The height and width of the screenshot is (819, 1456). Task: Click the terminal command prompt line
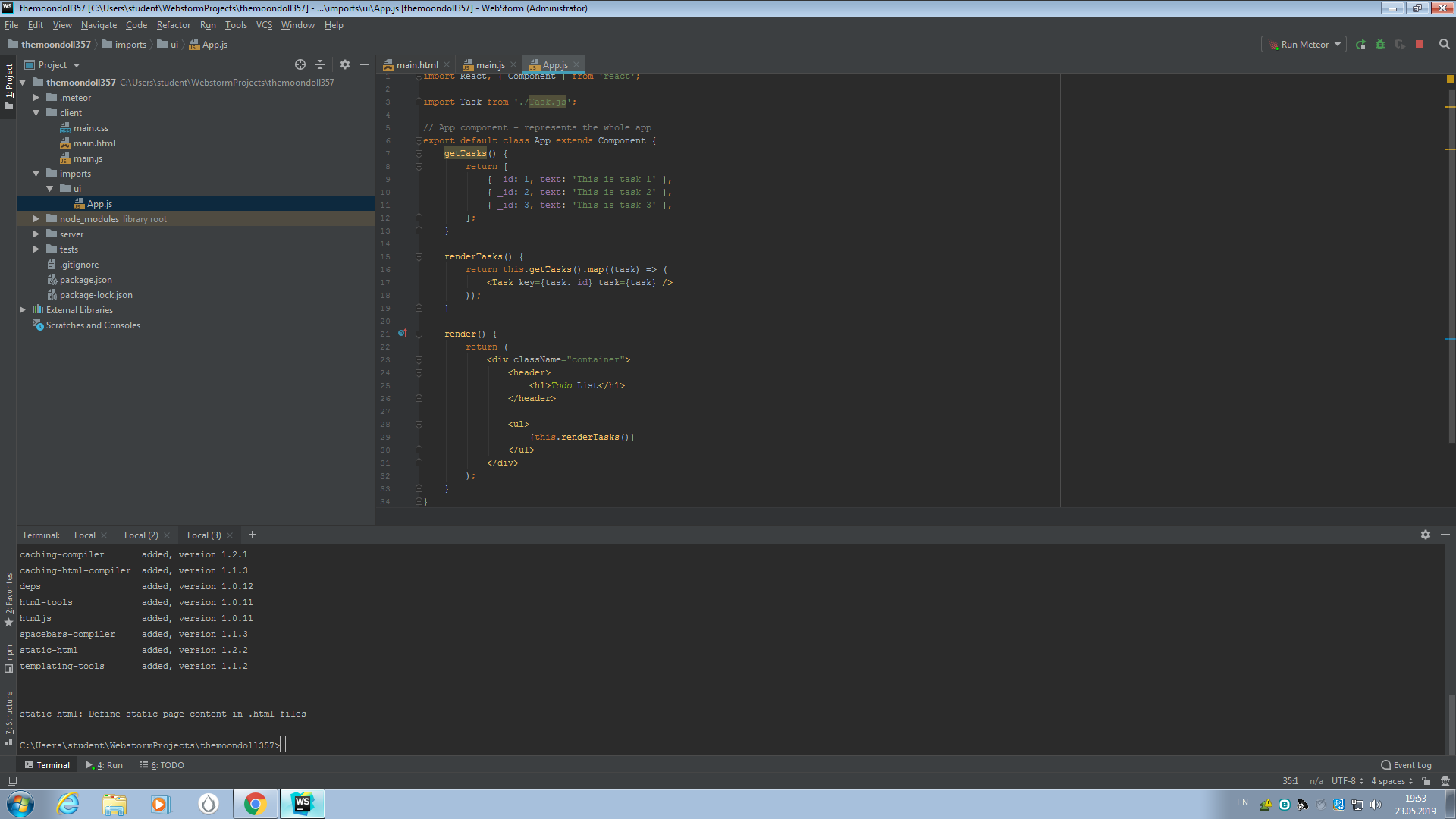click(152, 745)
